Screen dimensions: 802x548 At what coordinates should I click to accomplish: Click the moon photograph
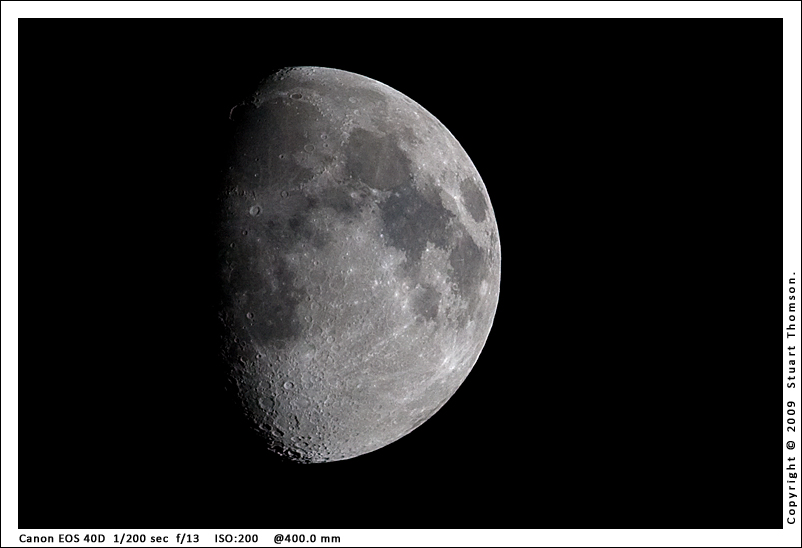(x=400, y=273)
